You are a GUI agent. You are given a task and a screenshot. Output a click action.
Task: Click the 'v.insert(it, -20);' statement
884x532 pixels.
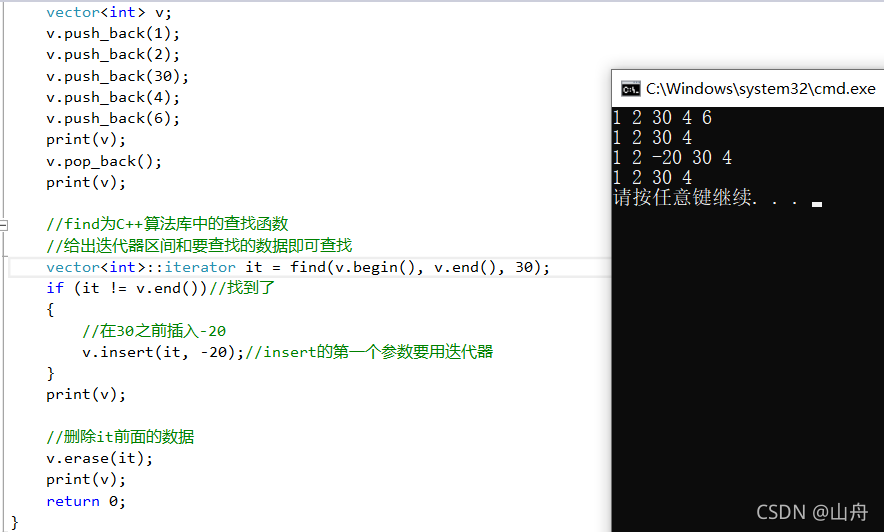coord(163,352)
